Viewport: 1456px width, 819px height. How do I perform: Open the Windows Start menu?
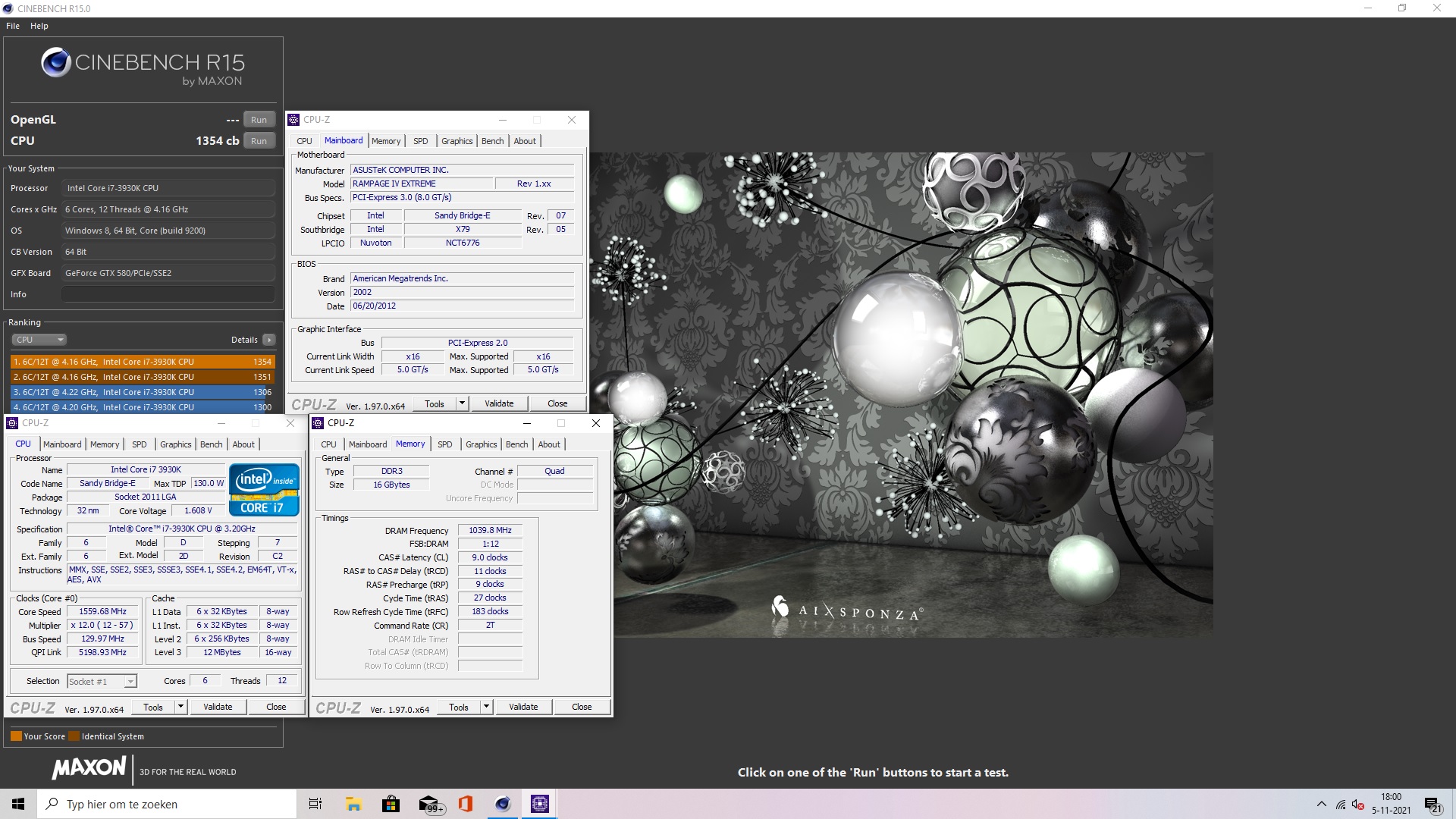pos(18,804)
